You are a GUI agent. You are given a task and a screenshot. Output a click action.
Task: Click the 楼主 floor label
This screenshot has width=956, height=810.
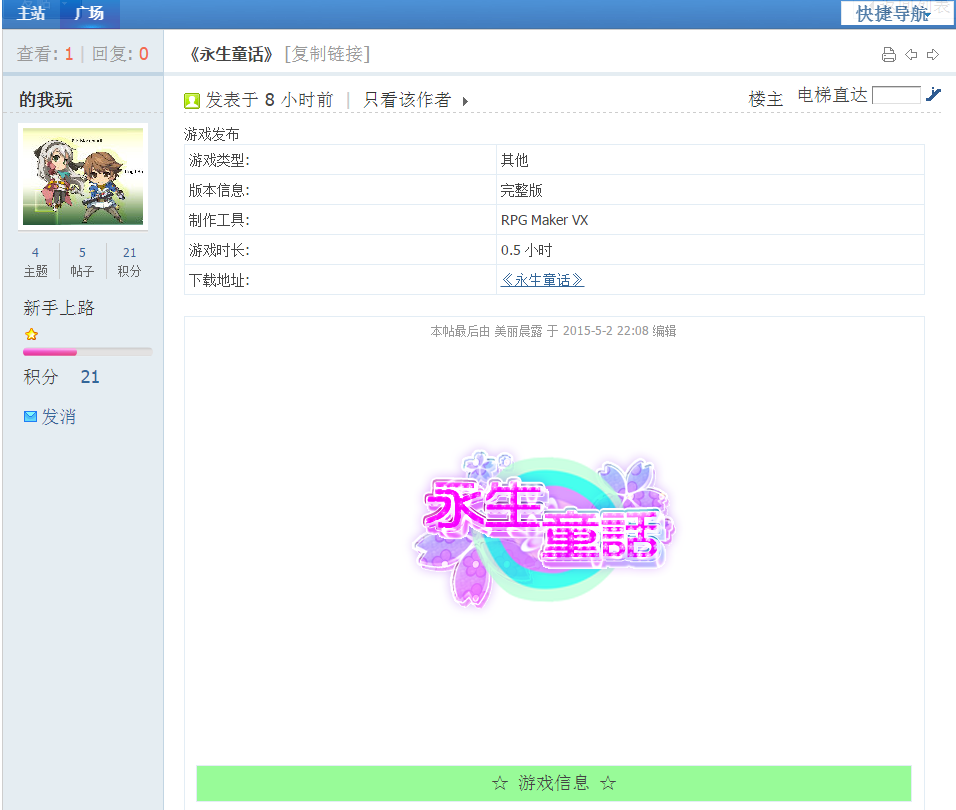[x=765, y=99]
